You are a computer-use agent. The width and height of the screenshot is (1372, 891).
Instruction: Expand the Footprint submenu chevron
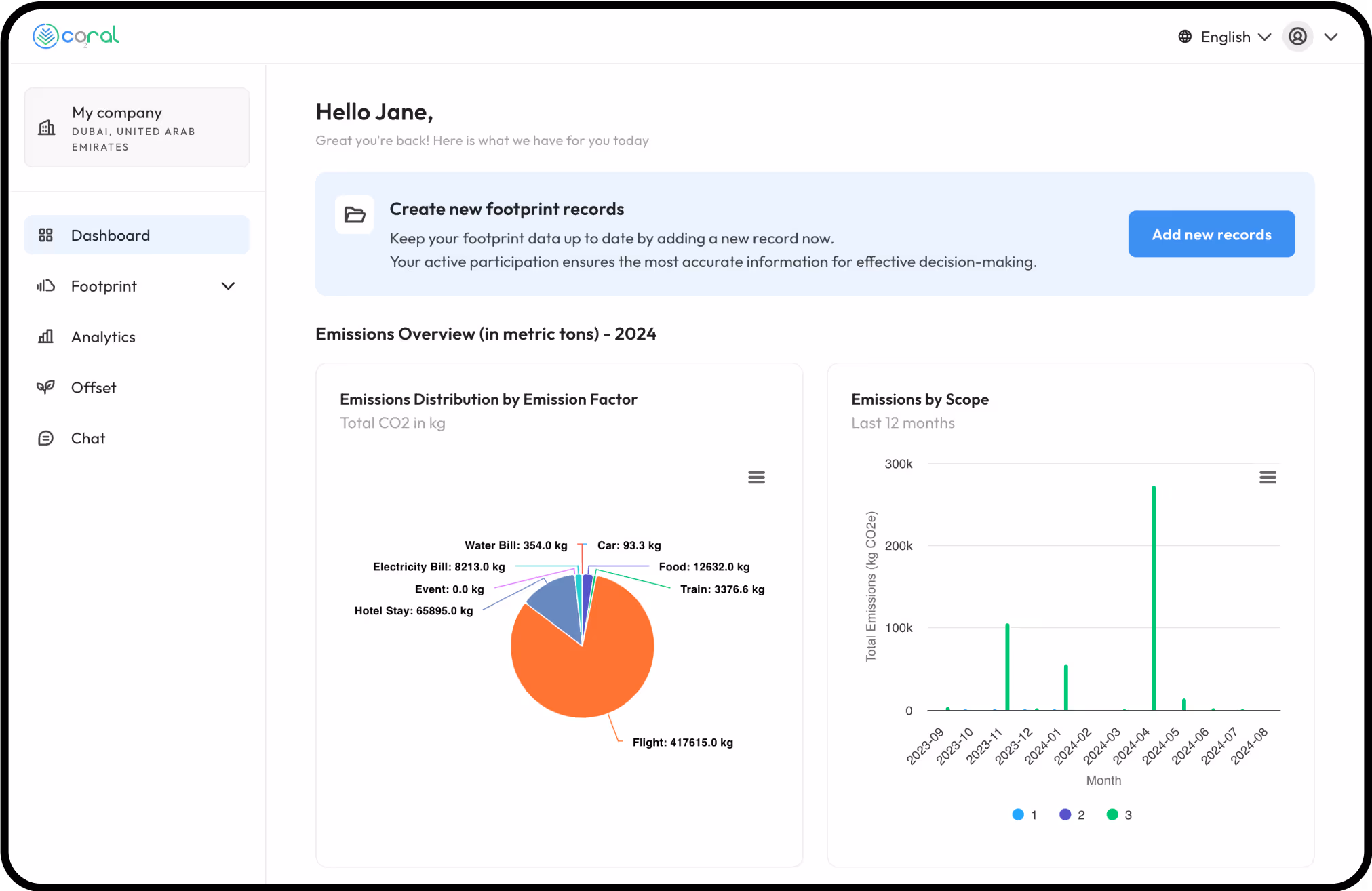coord(228,286)
